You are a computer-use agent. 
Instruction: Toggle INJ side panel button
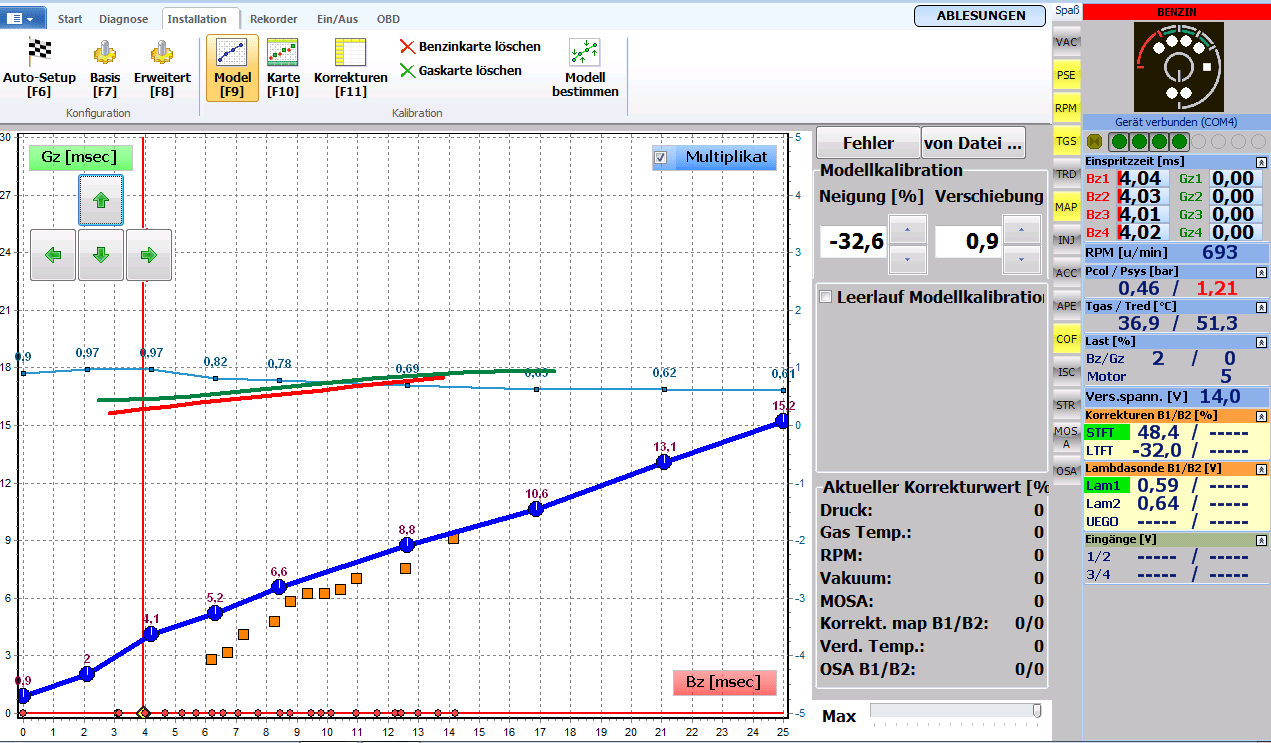(x=1066, y=240)
